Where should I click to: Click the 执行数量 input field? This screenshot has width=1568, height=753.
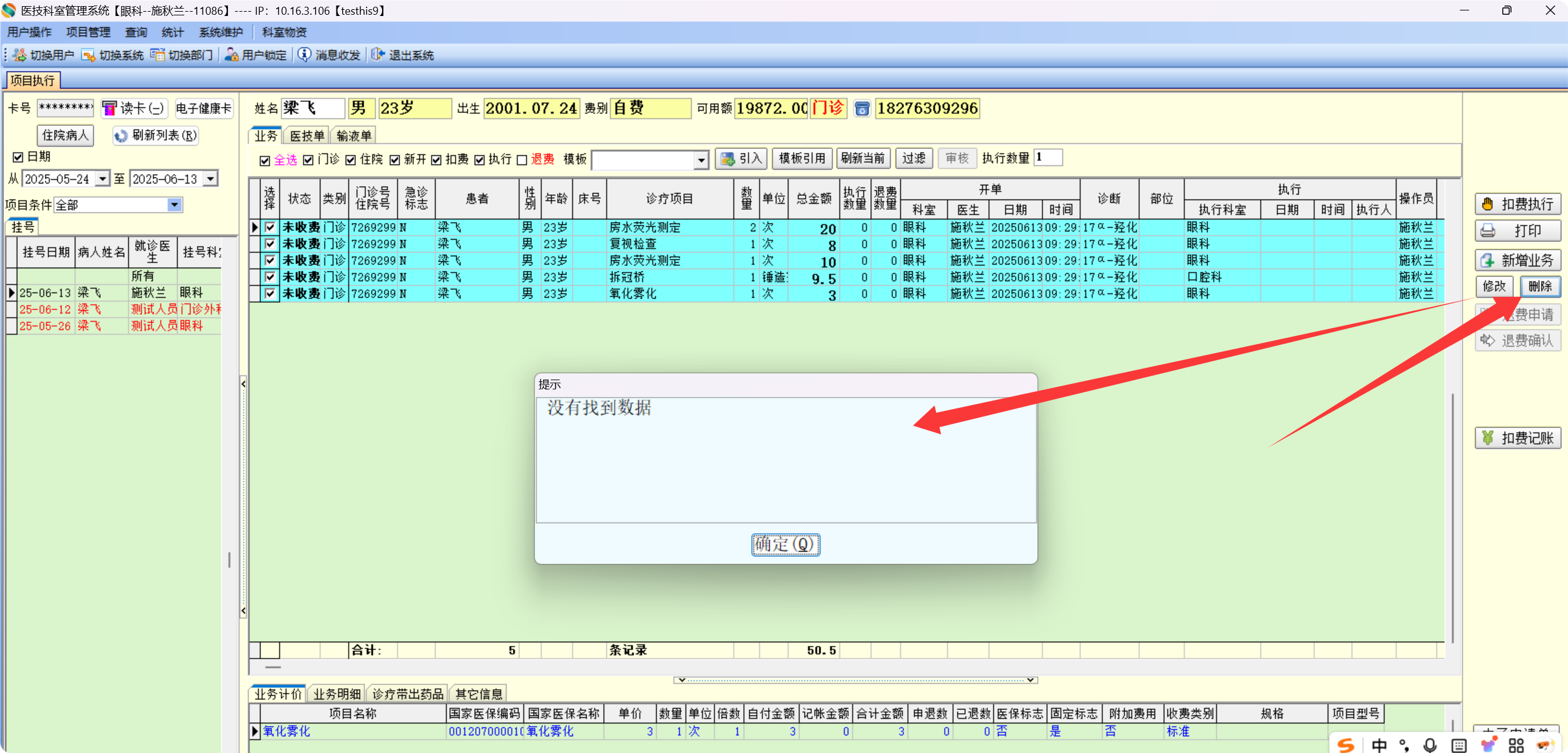[1048, 158]
